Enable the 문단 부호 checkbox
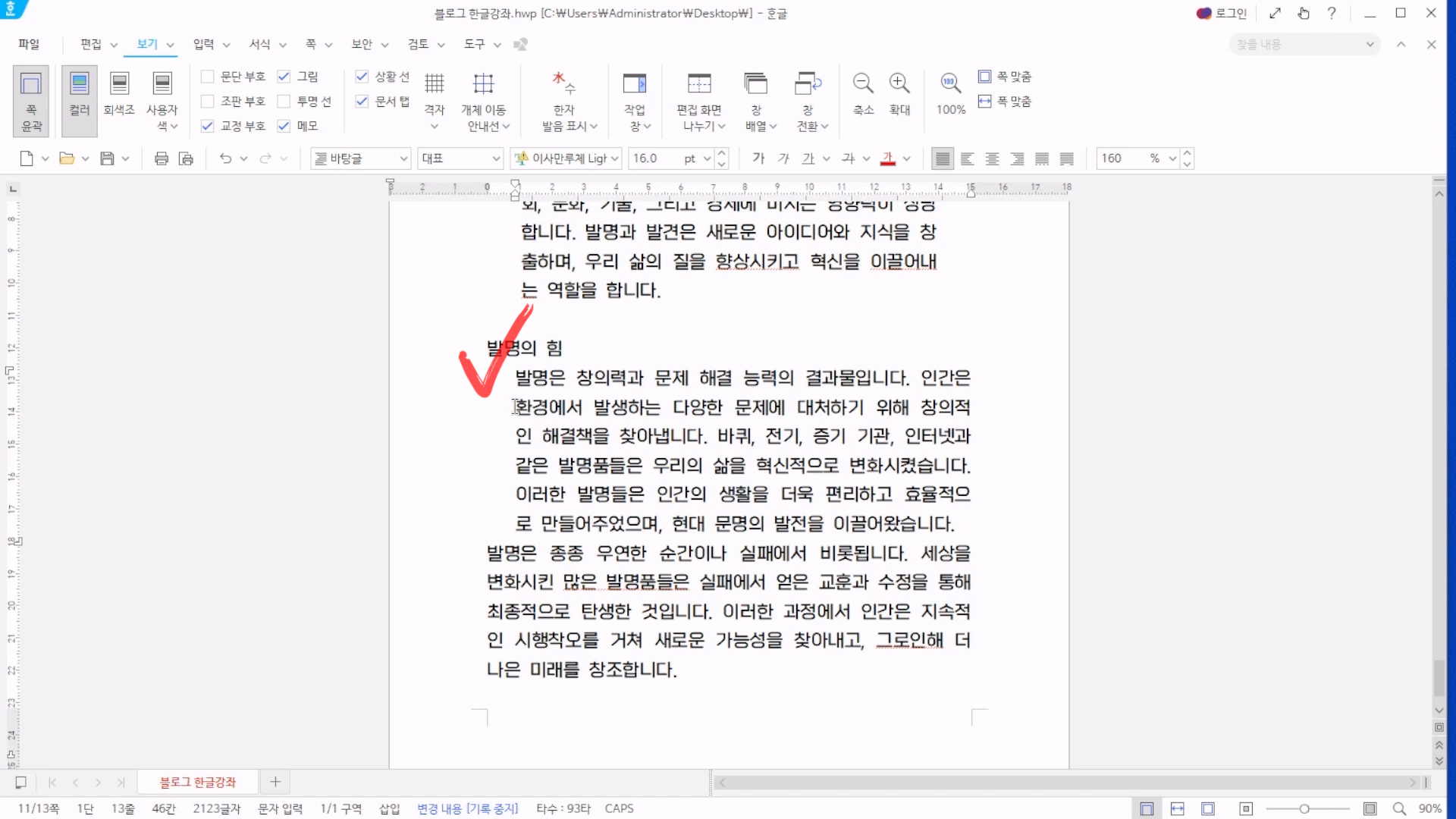This screenshot has height=819, width=1456. click(x=207, y=77)
